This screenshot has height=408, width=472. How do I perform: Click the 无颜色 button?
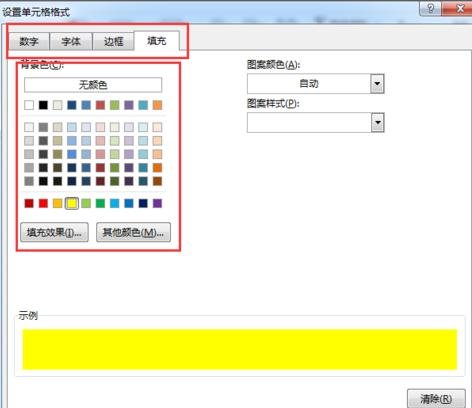pos(93,85)
